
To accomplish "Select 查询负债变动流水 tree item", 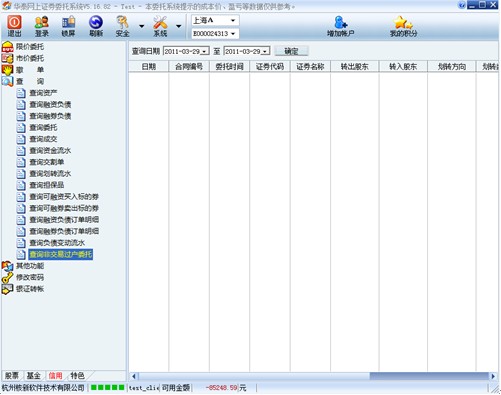I will tap(57, 243).
